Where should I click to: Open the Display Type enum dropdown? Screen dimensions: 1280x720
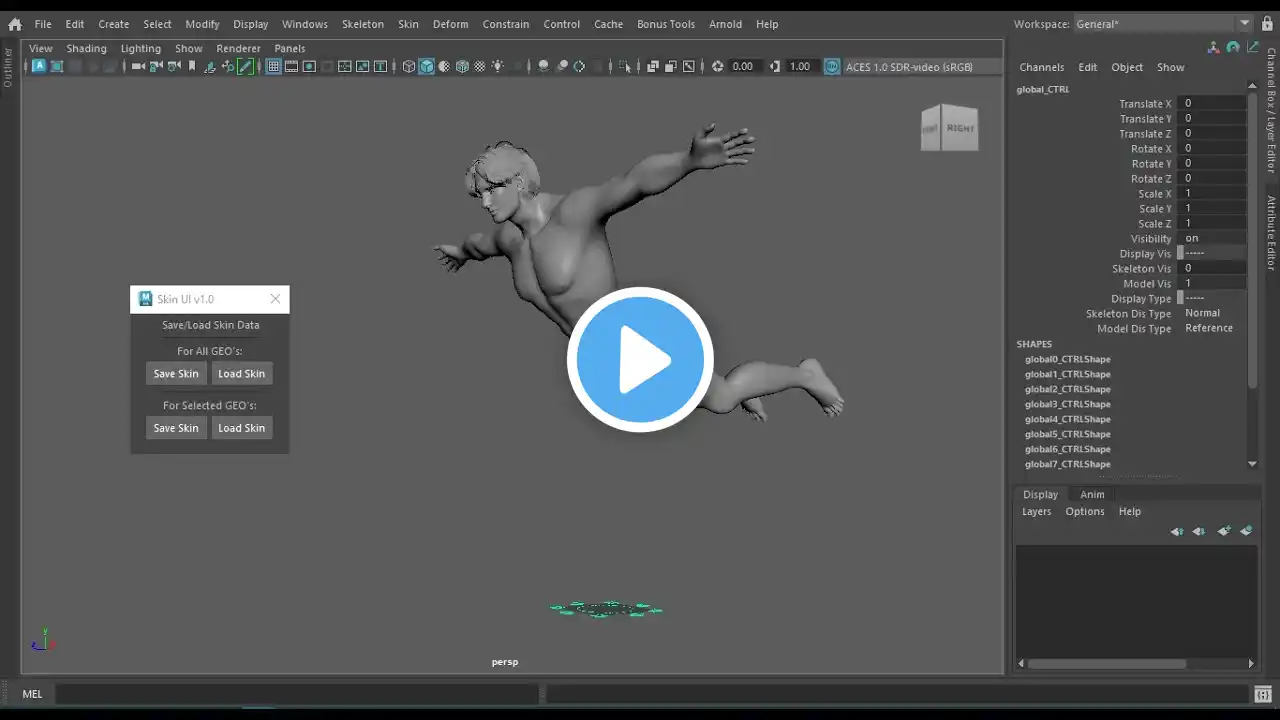click(1211, 299)
